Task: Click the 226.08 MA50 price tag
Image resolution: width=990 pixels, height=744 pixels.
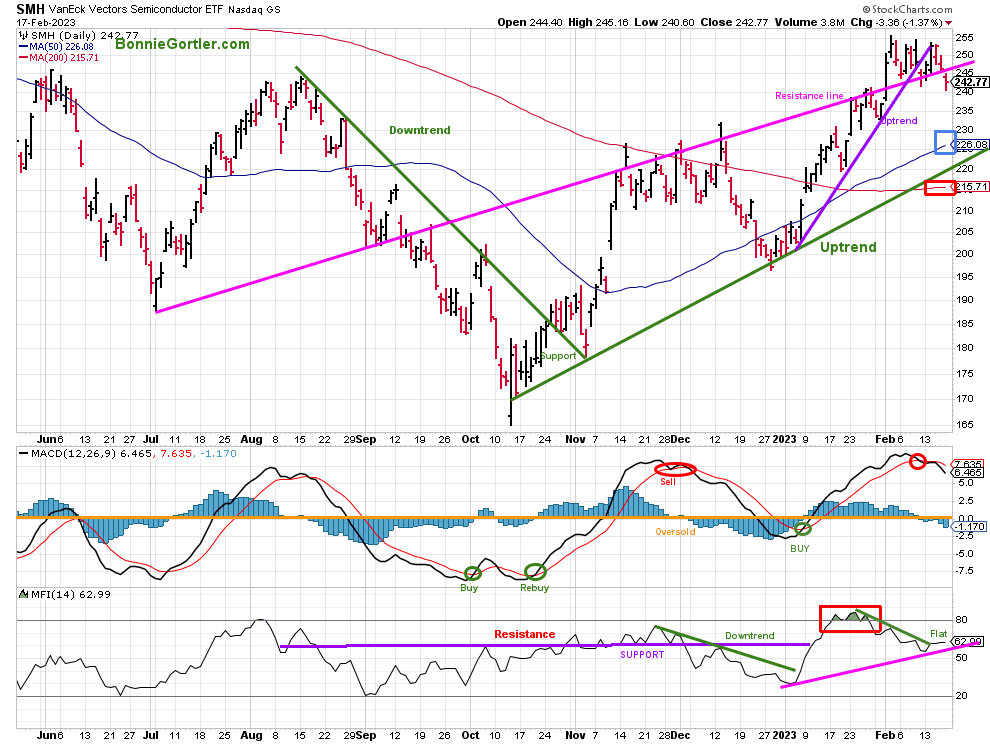Action: point(971,145)
